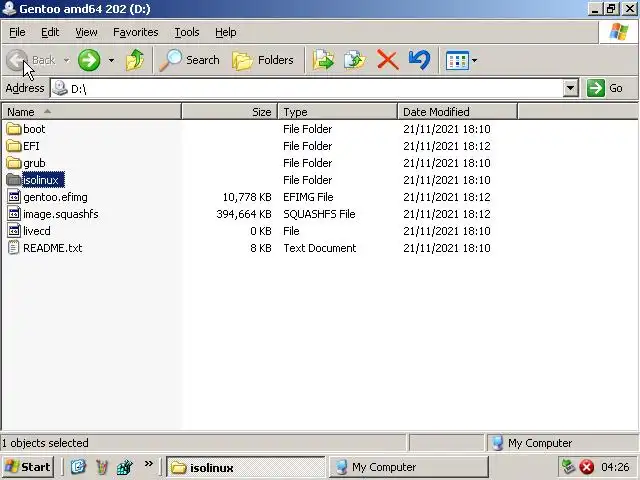Open the Favorites menu
Viewport: 640px width, 480px height.
point(136,32)
